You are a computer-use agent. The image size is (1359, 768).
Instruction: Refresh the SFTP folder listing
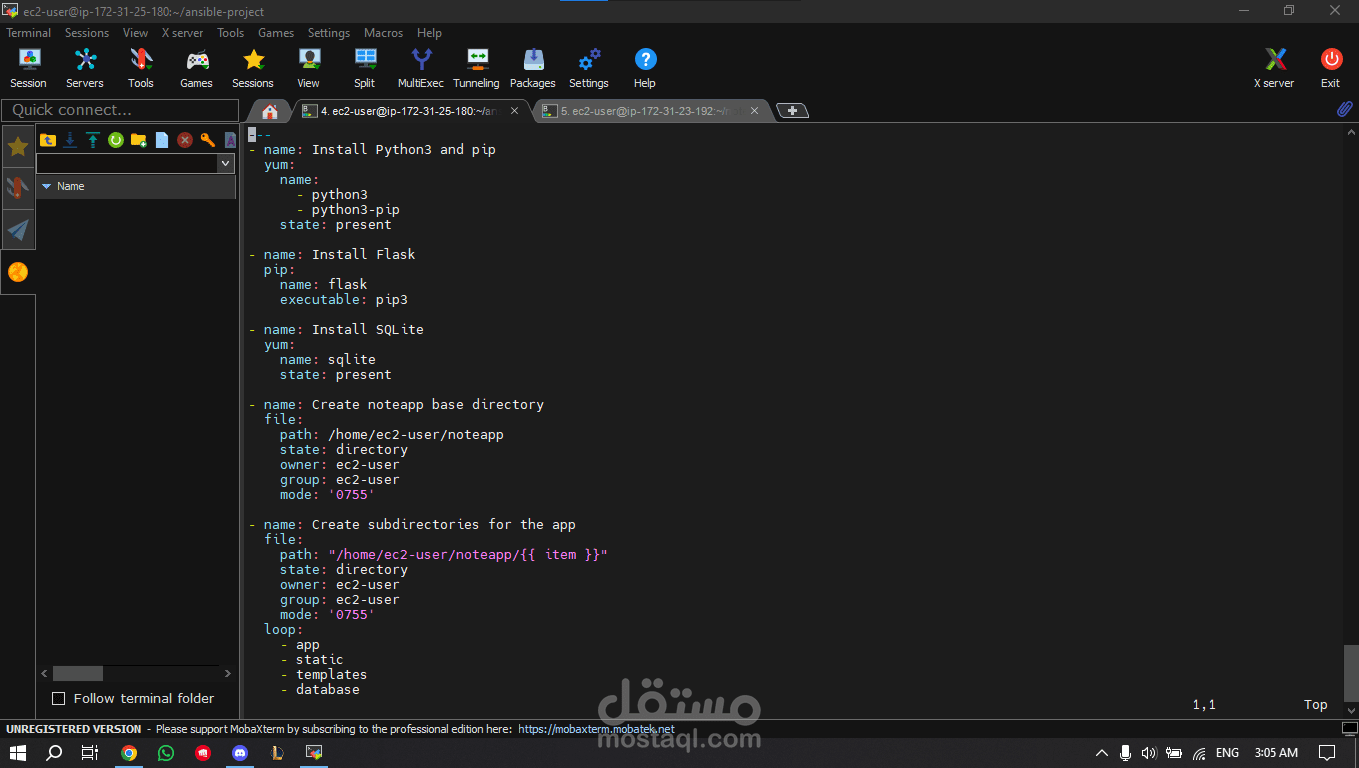[116, 140]
